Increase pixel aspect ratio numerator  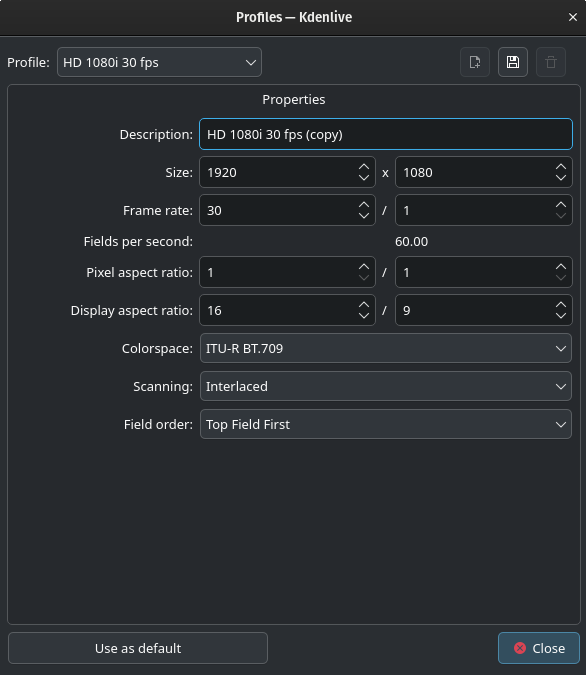(x=364, y=266)
